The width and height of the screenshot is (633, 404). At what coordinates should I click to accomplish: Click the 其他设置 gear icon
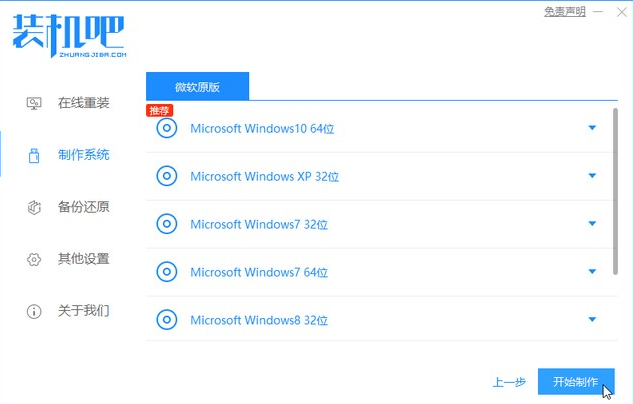(x=34, y=259)
